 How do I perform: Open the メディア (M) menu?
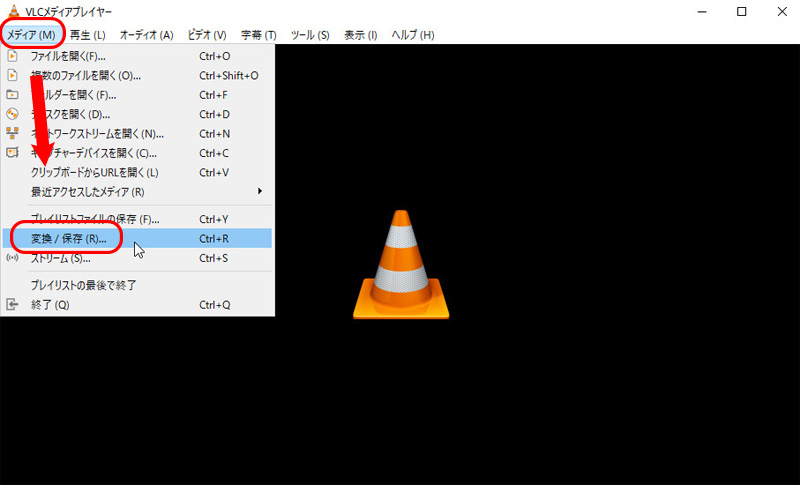click(31, 35)
